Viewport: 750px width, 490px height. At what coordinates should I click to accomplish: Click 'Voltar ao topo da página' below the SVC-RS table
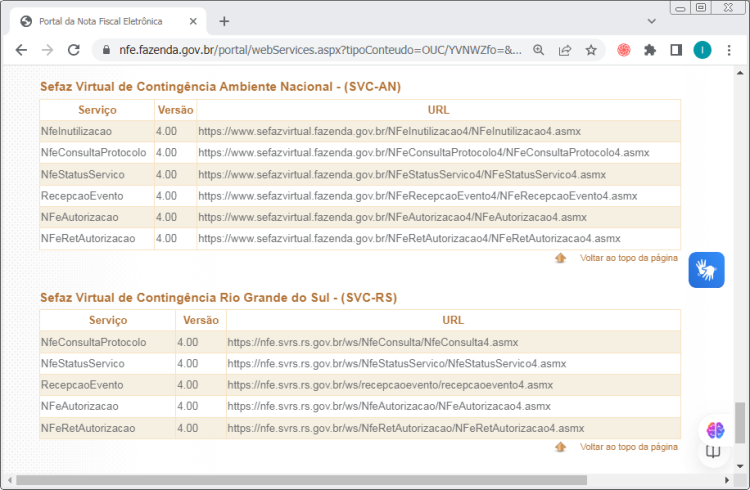tap(628, 447)
